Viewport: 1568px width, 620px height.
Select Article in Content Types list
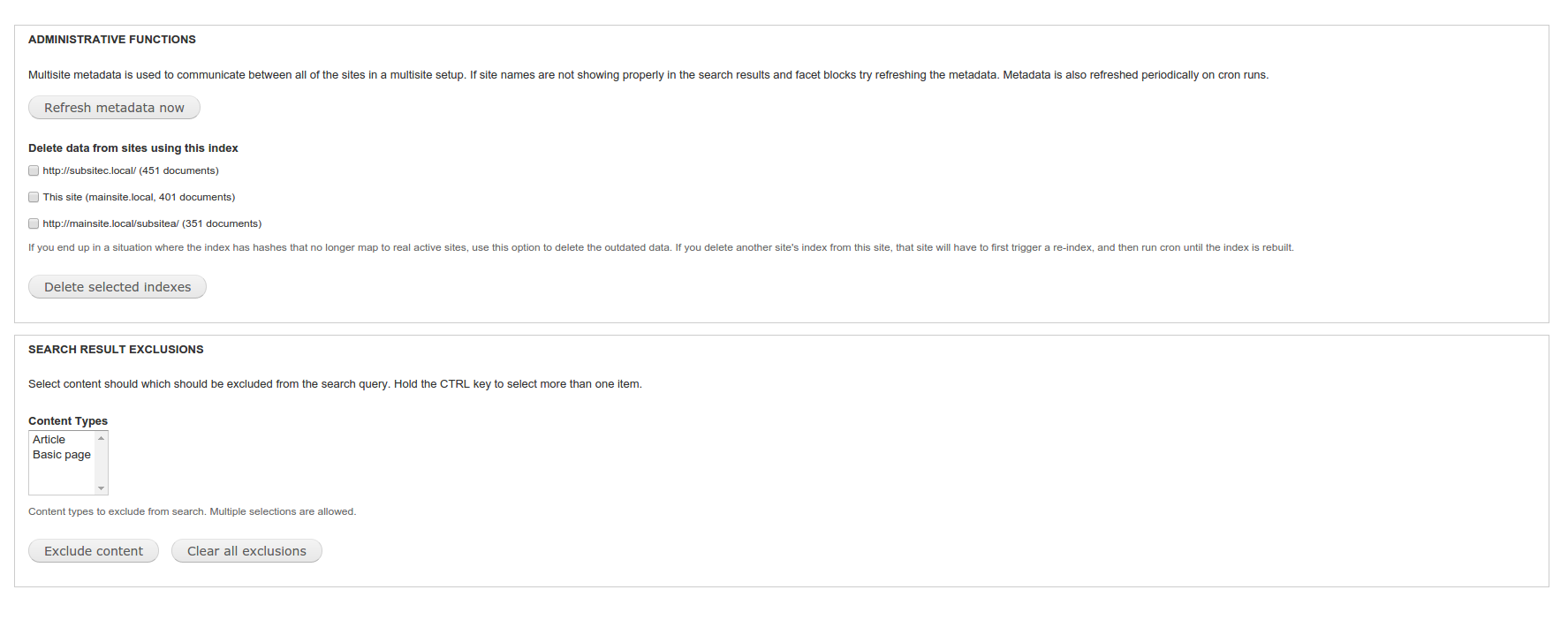point(49,440)
